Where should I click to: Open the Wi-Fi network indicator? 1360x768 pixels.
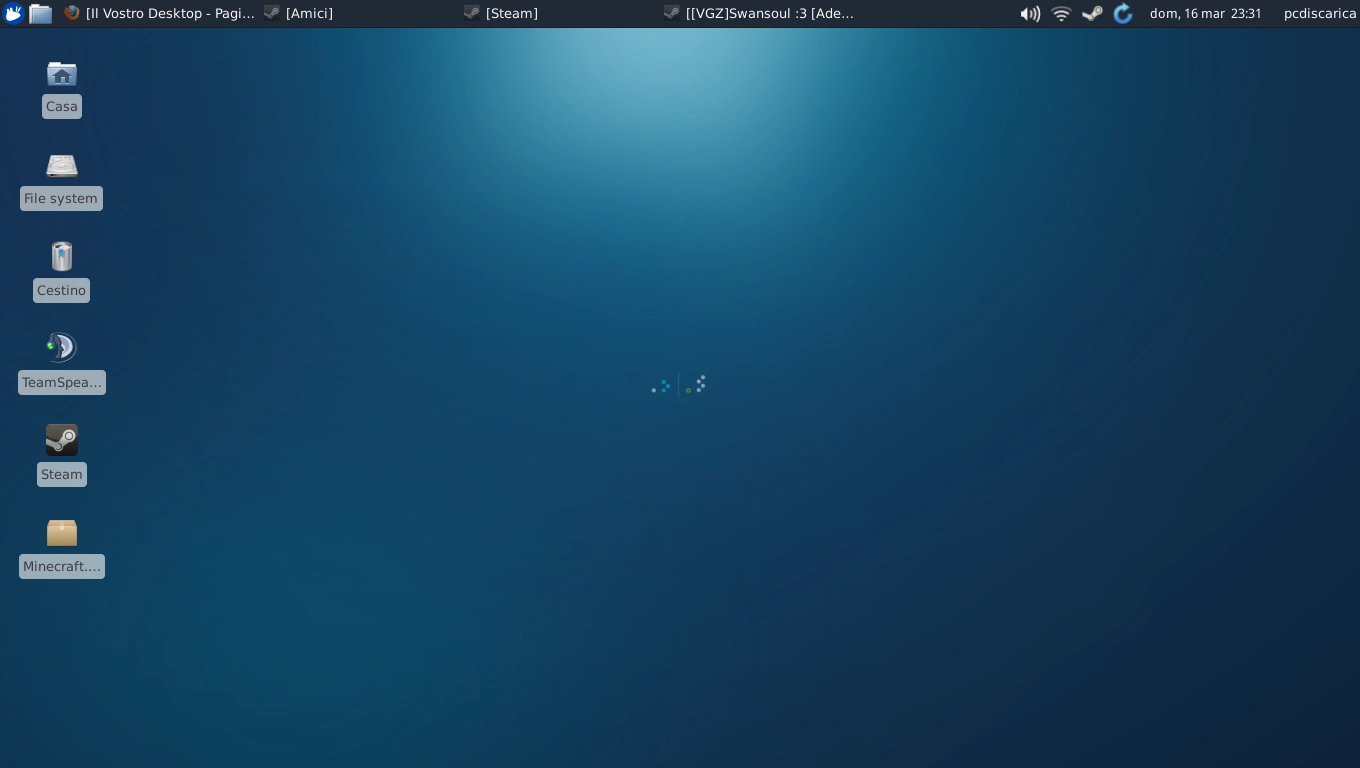tap(1061, 13)
